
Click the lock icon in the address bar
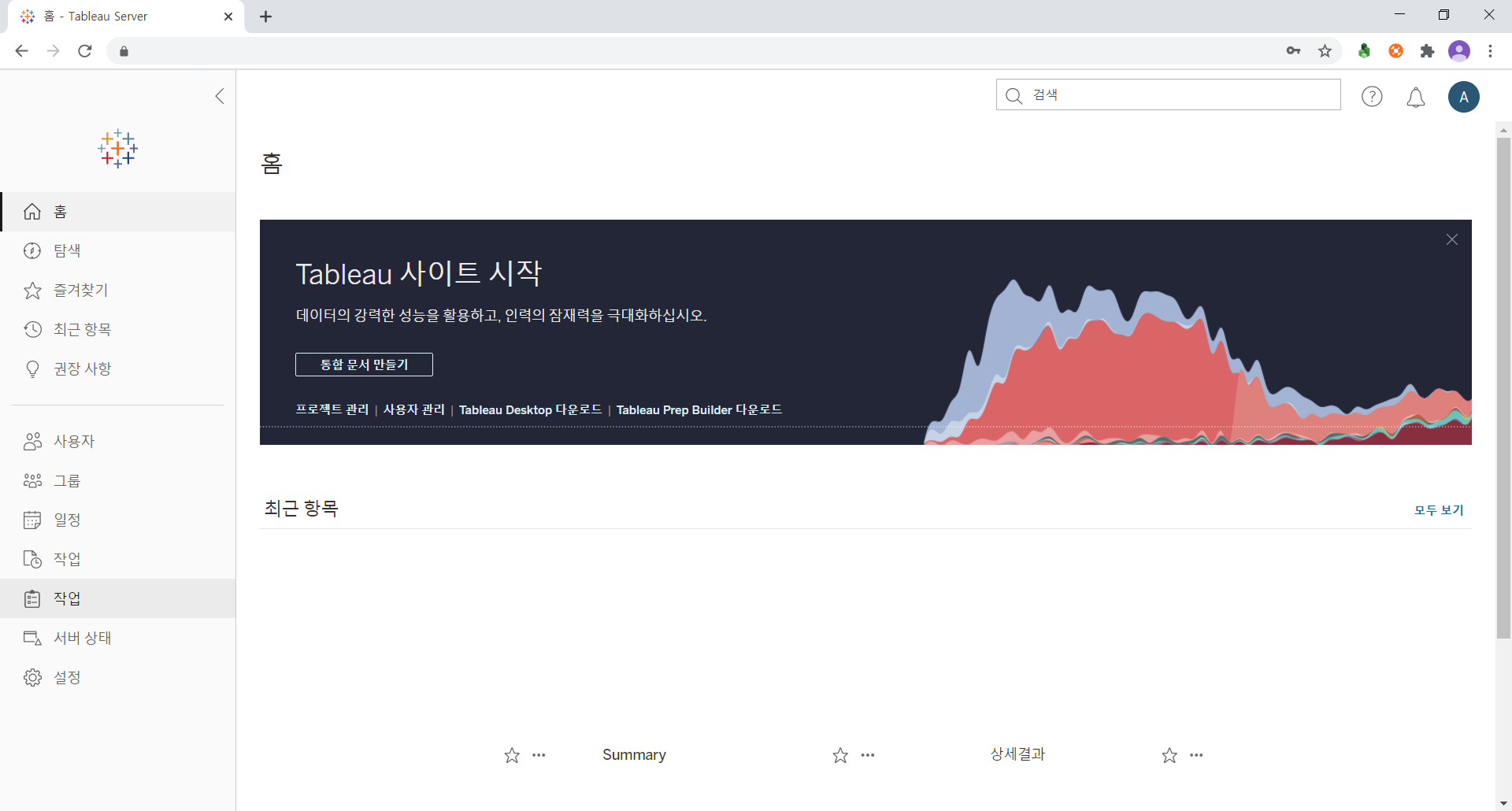124,51
